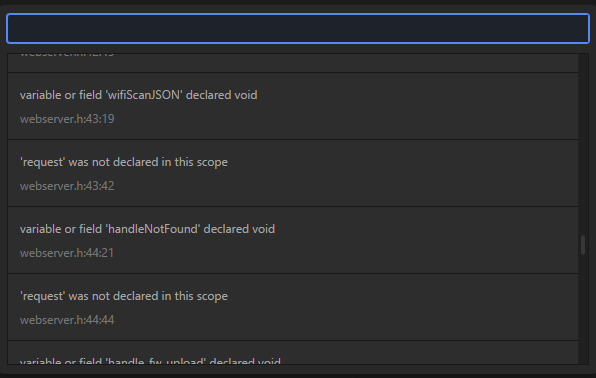Open location webserver.h:44:44
The height and width of the screenshot is (378, 596).
click(x=67, y=320)
